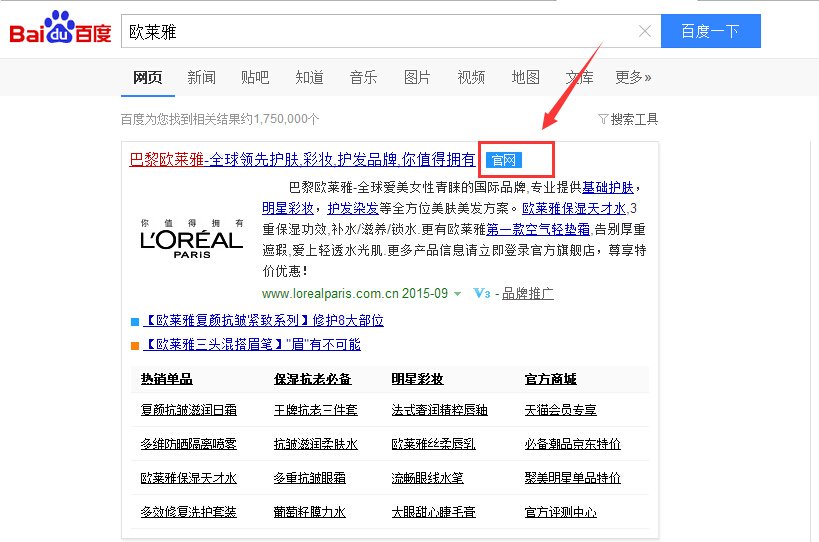Click blue square bullet before 复颜抗皱紧致系列
Image resolution: width=819 pixels, height=542 pixels.
135,321
